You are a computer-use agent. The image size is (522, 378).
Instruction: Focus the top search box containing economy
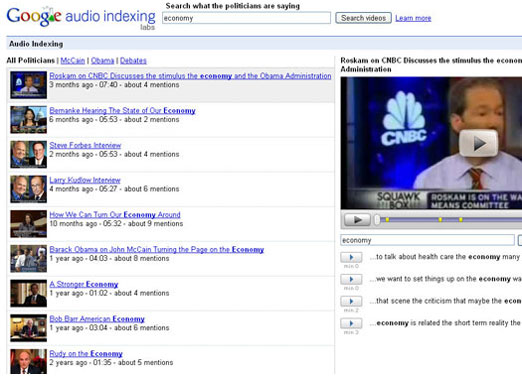[246, 18]
